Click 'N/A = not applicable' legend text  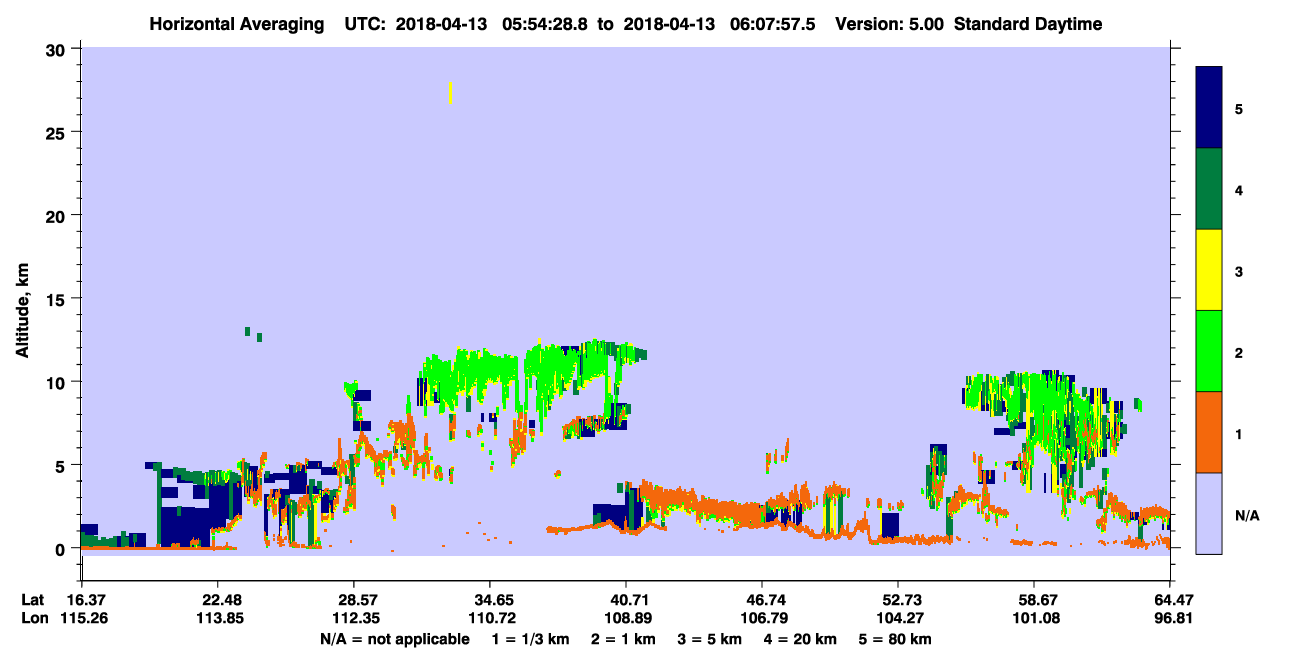coord(394,639)
